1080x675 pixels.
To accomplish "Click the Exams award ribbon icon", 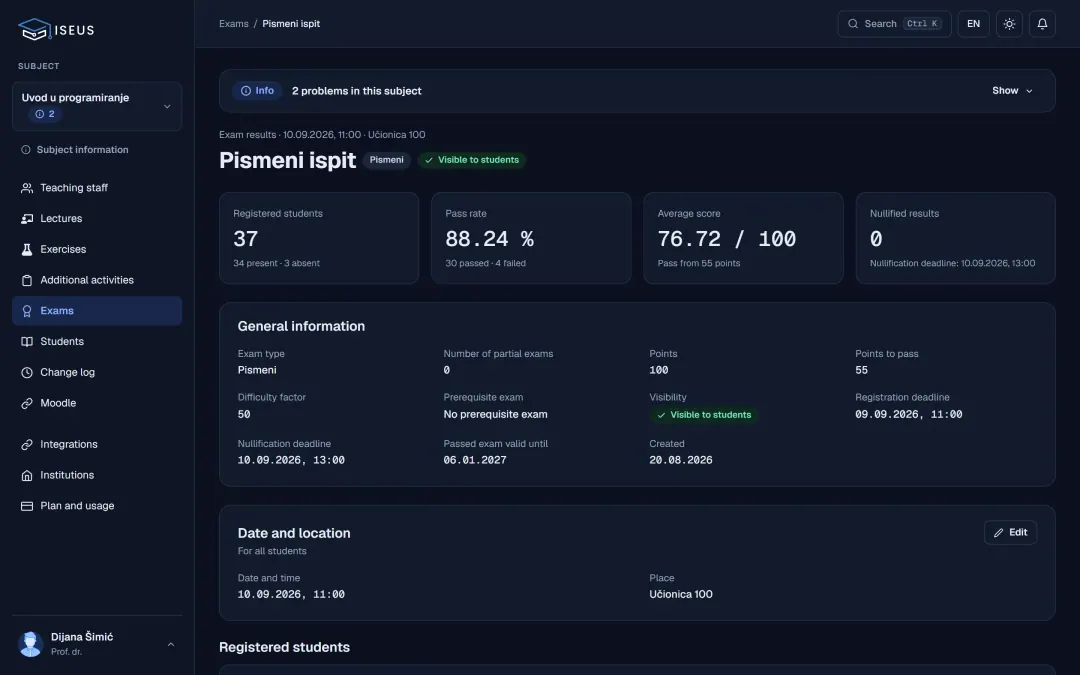I will (27, 311).
